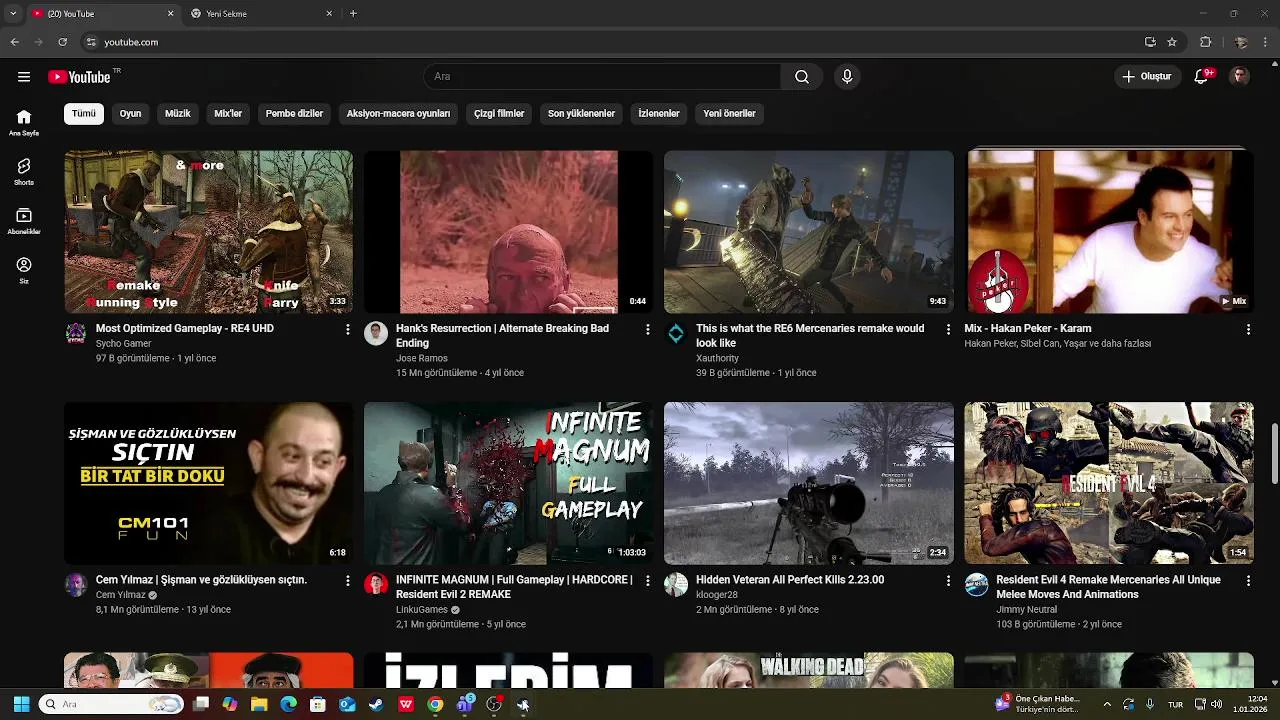Select the Yeni öneriler chip
1280x720 pixels.
[729, 114]
